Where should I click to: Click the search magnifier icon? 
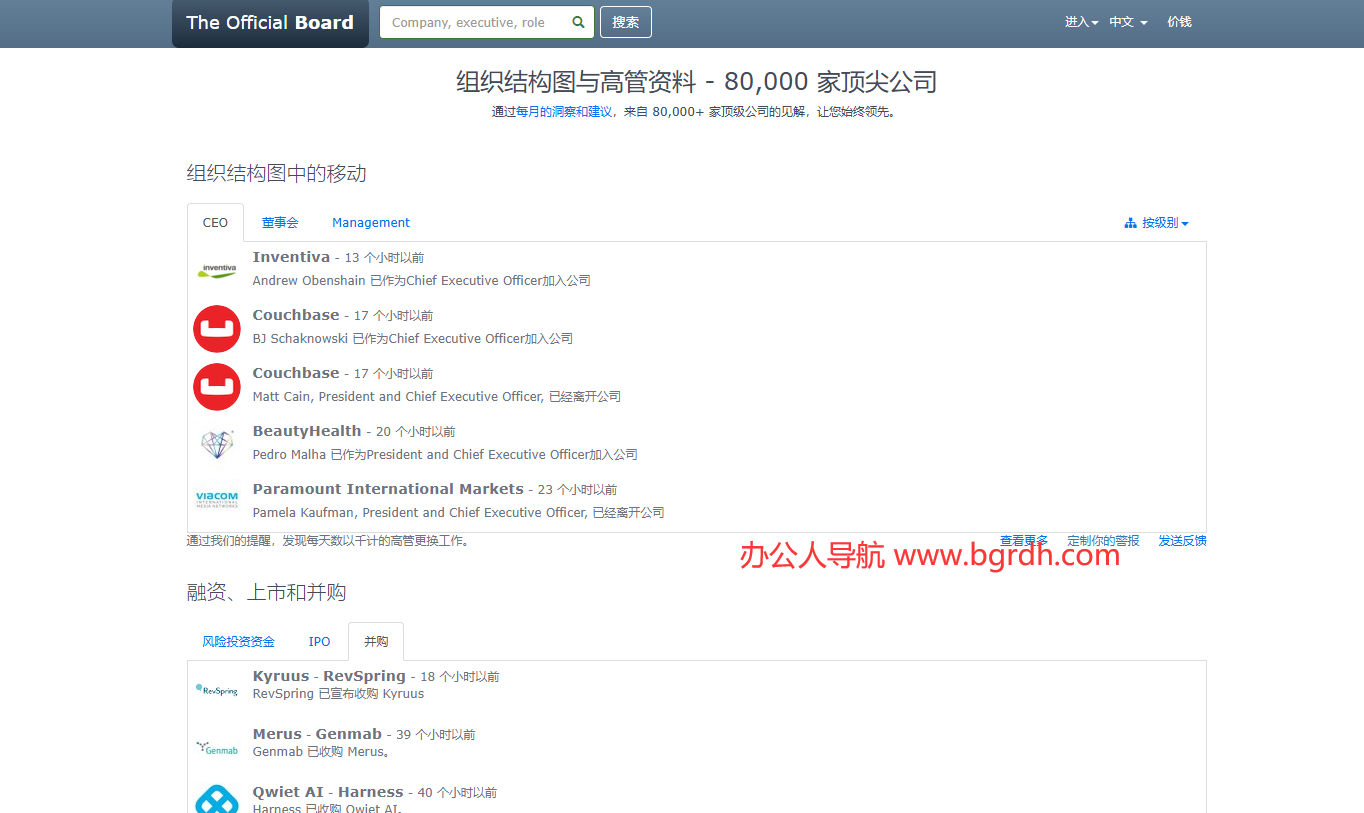pyautogui.click(x=578, y=21)
